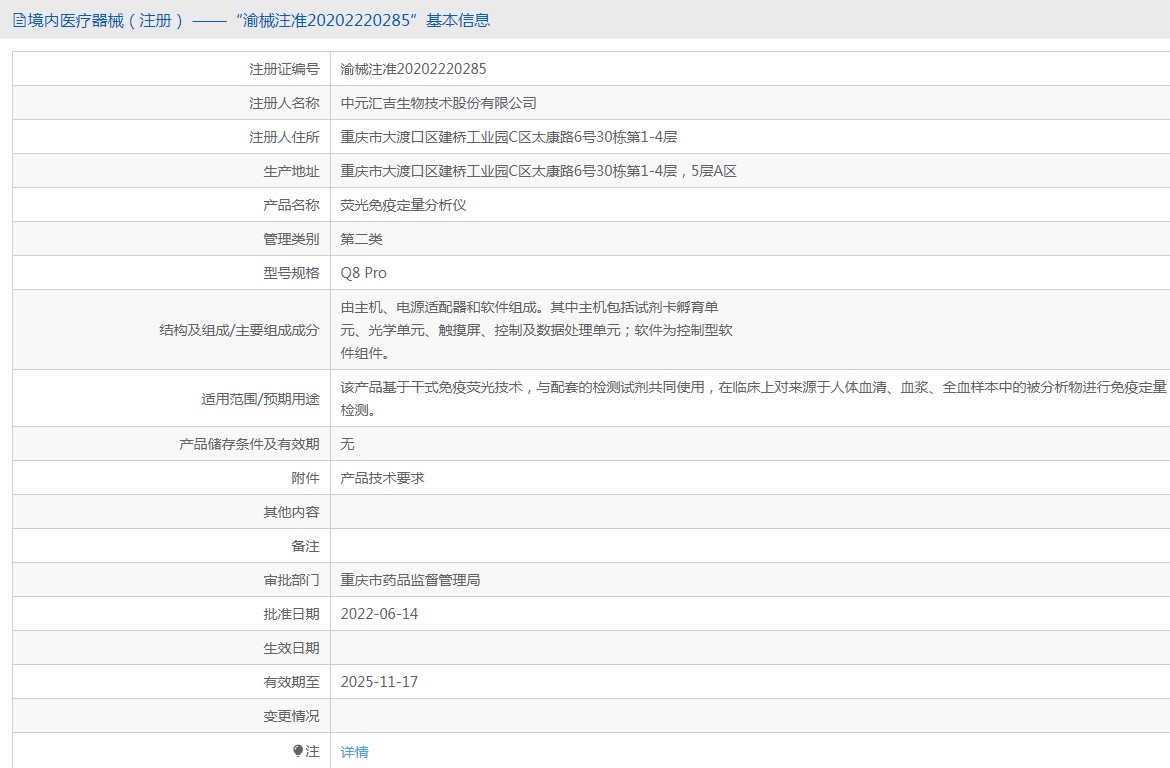Click the 产品技术要求 attachment text
This screenshot has height=768, width=1170.
(382, 478)
